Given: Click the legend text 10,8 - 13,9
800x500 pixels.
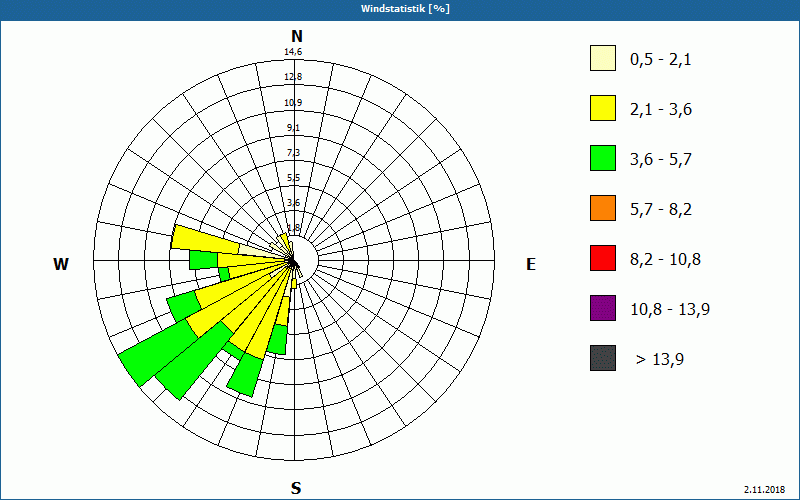Looking at the screenshot, I should tap(670, 310).
